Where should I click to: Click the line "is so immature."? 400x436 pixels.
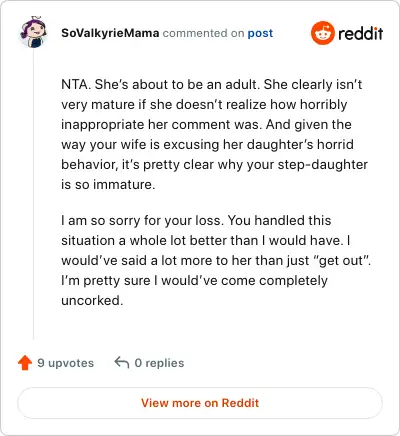(108, 184)
